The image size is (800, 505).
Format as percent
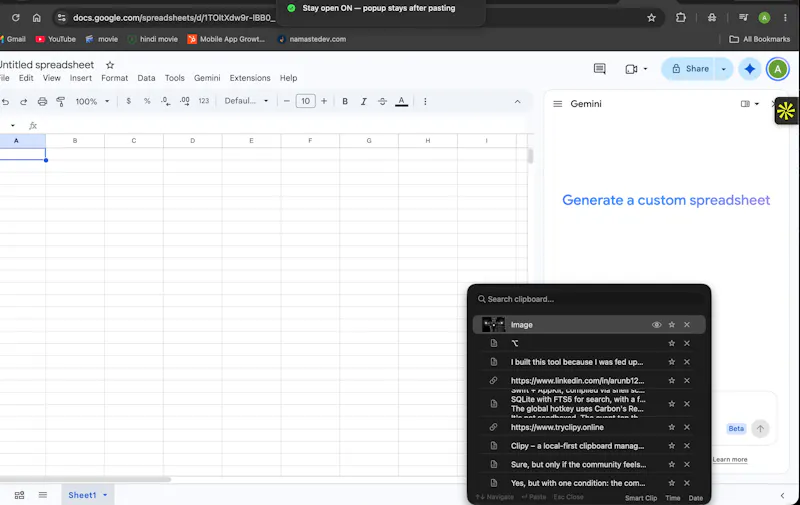tap(147, 102)
